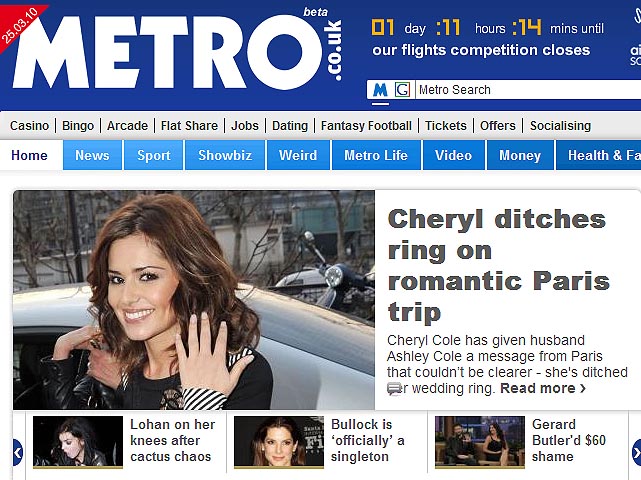Click the Cheryl ditches ring headline
The height and width of the screenshot is (480, 641).
coord(499,265)
